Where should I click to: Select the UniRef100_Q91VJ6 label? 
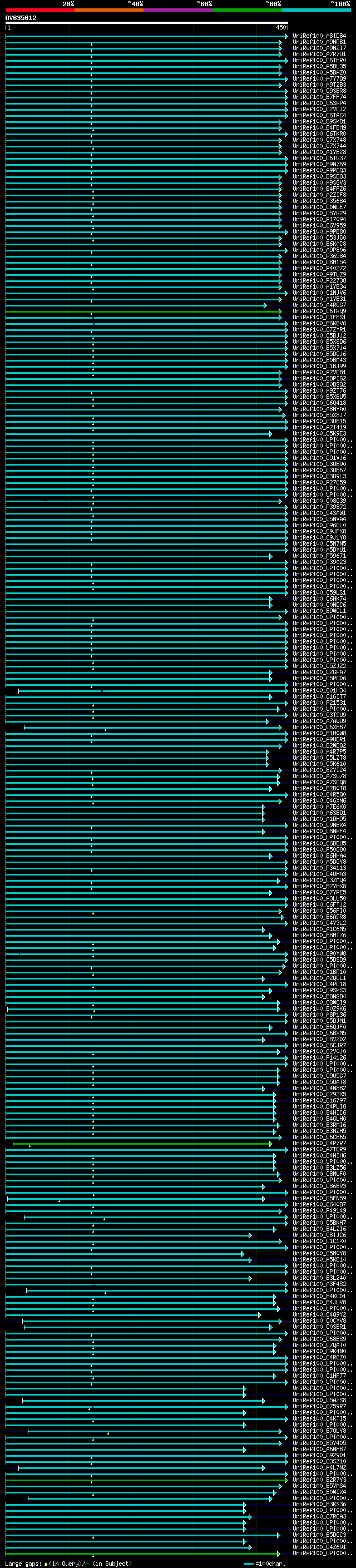point(319,458)
